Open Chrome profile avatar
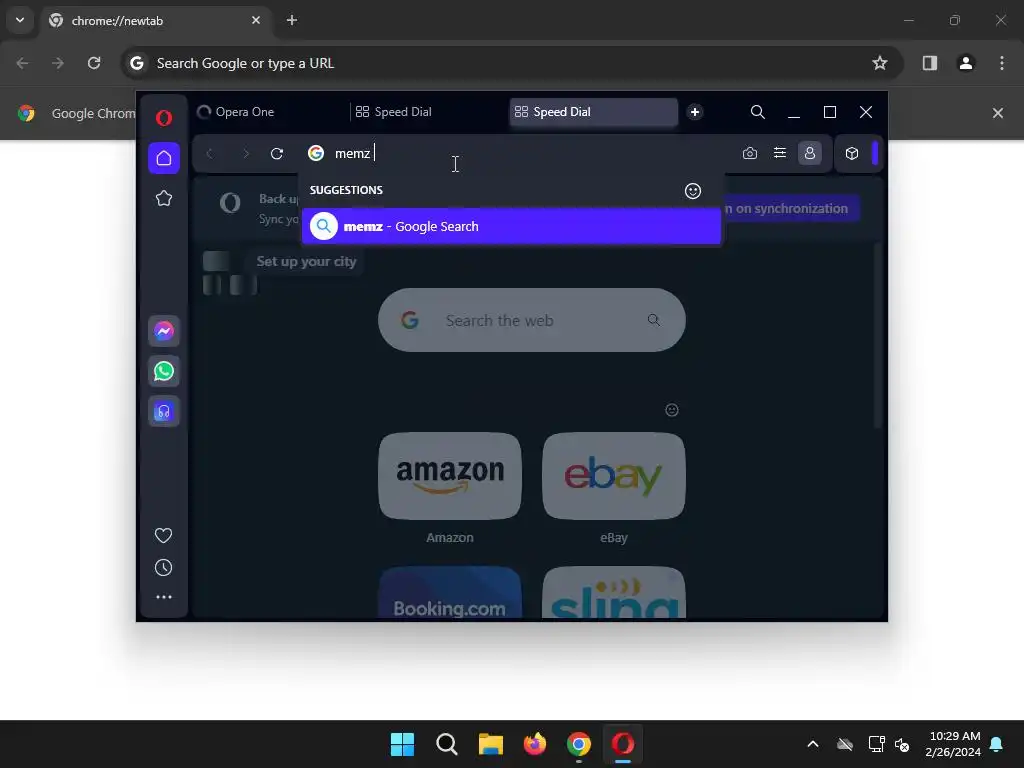This screenshot has width=1024, height=768. pos(966,63)
